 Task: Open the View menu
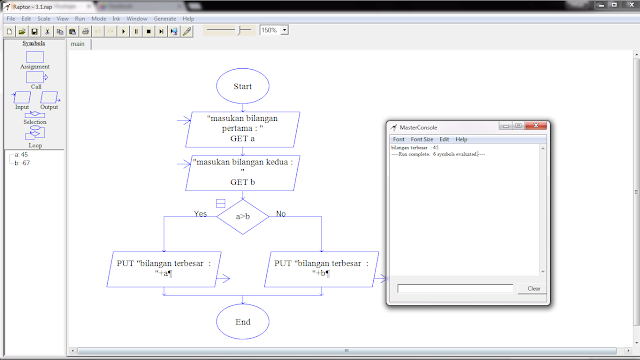click(x=62, y=19)
